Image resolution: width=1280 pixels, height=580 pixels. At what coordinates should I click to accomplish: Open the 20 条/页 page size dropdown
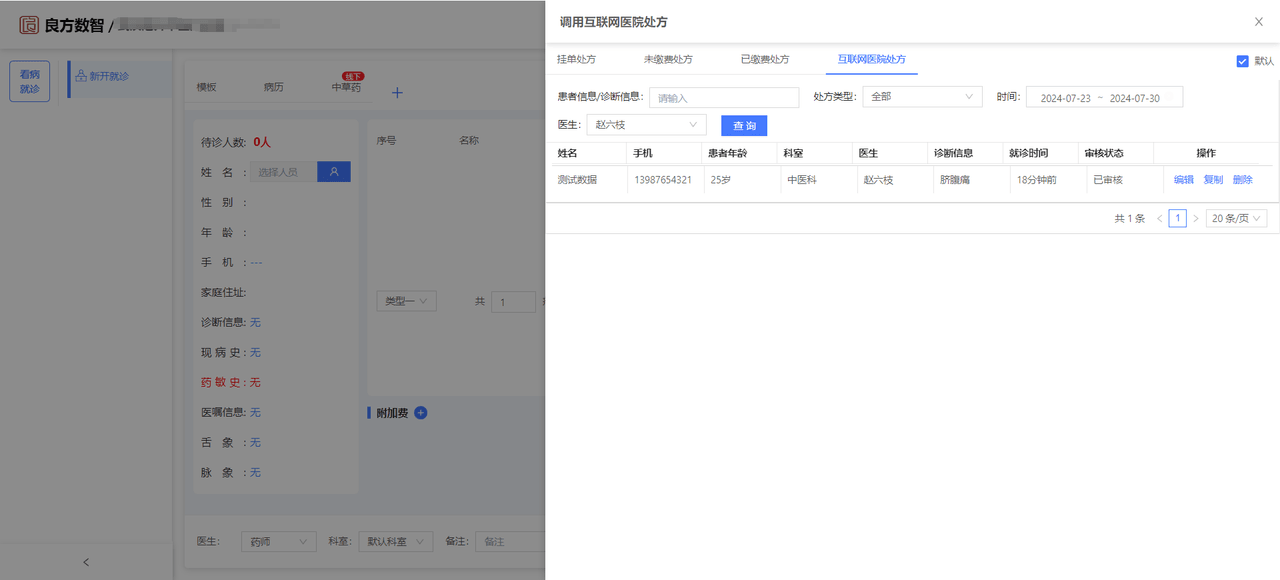[1236, 218]
